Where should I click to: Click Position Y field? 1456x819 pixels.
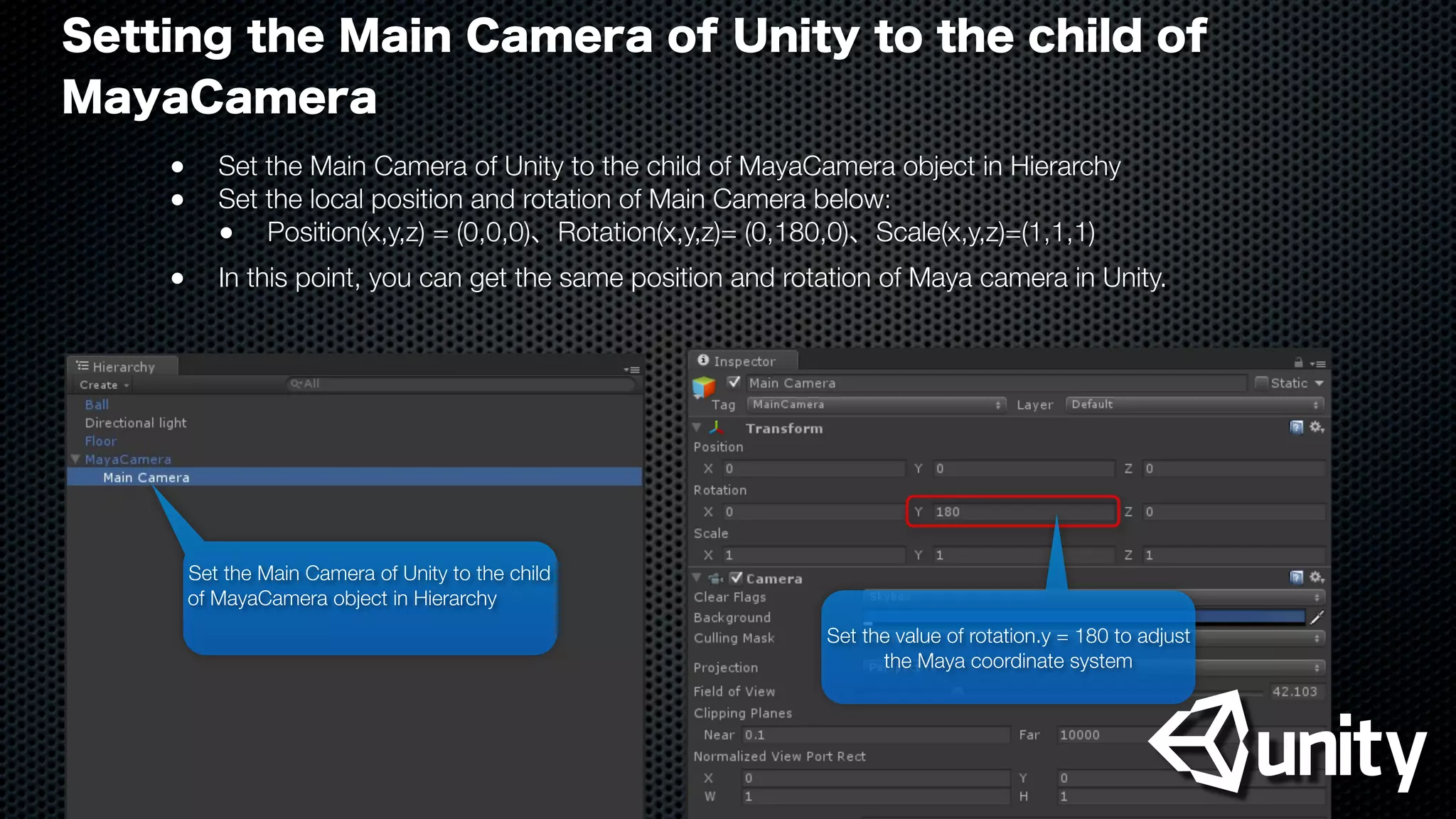pos(1024,469)
